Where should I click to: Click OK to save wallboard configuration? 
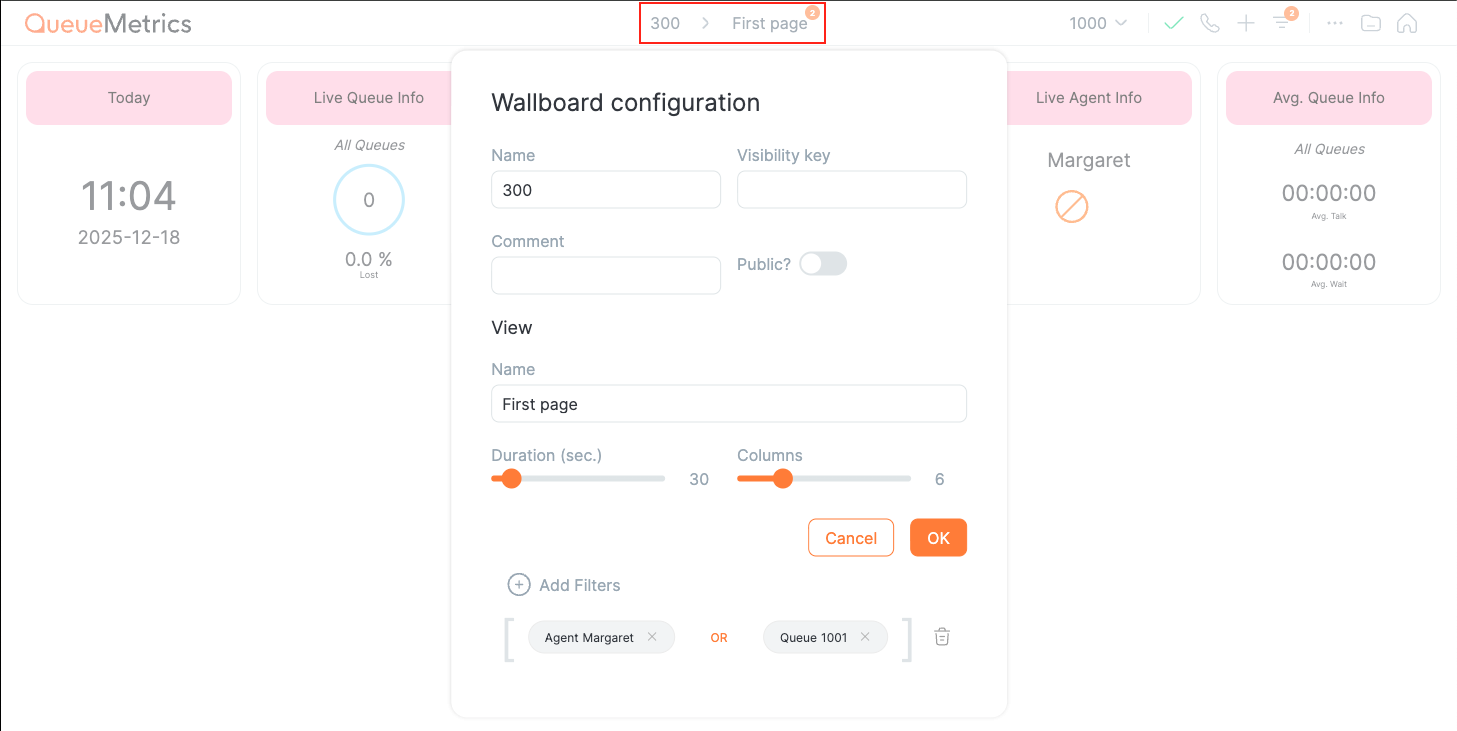click(x=937, y=537)
